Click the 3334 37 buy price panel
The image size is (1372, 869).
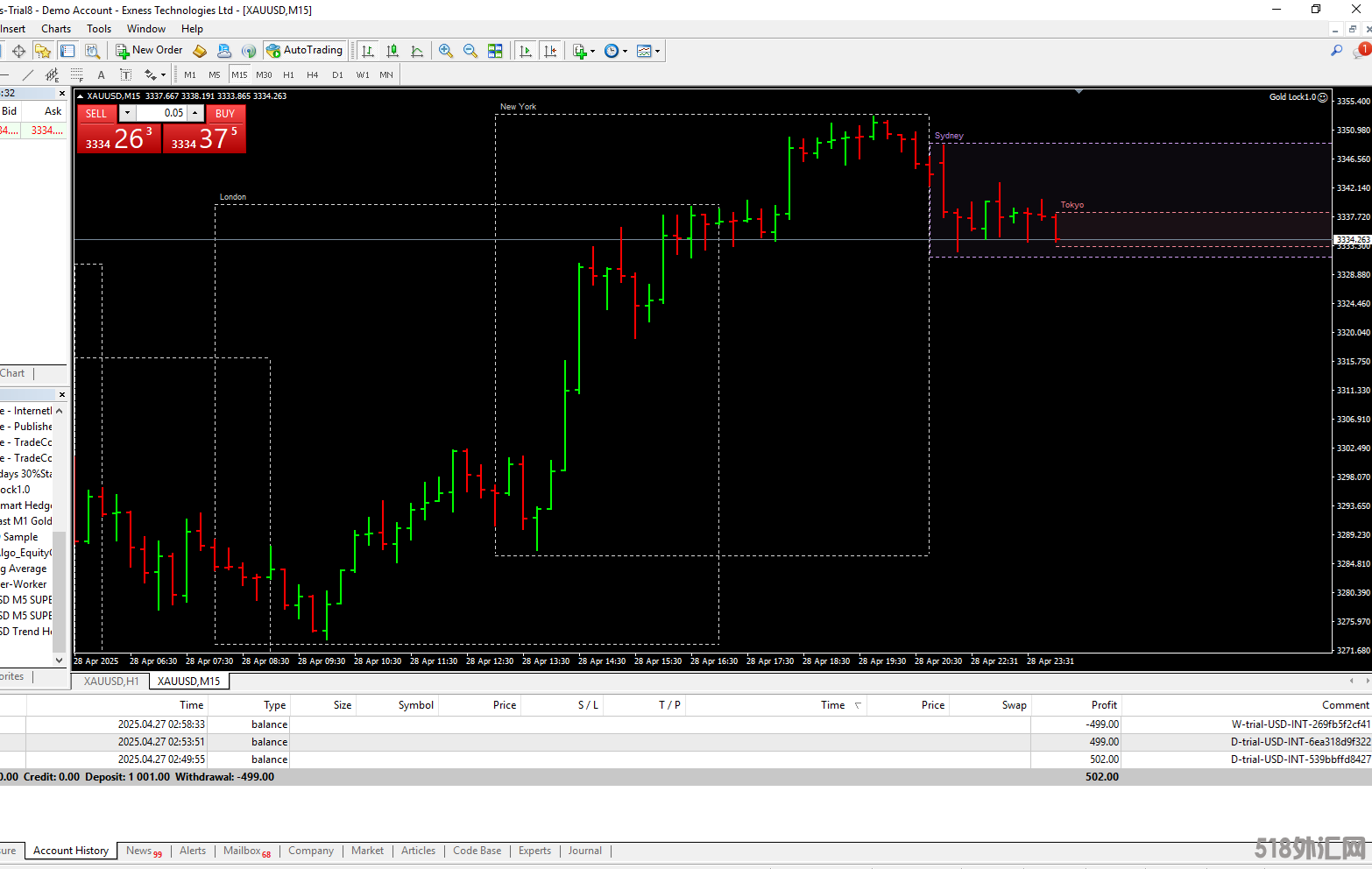(204, 138)
